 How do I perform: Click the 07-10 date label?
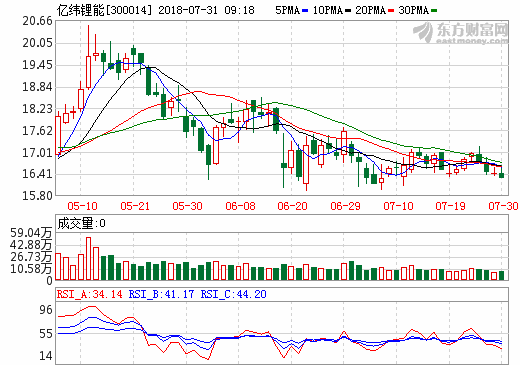(398, 206)
